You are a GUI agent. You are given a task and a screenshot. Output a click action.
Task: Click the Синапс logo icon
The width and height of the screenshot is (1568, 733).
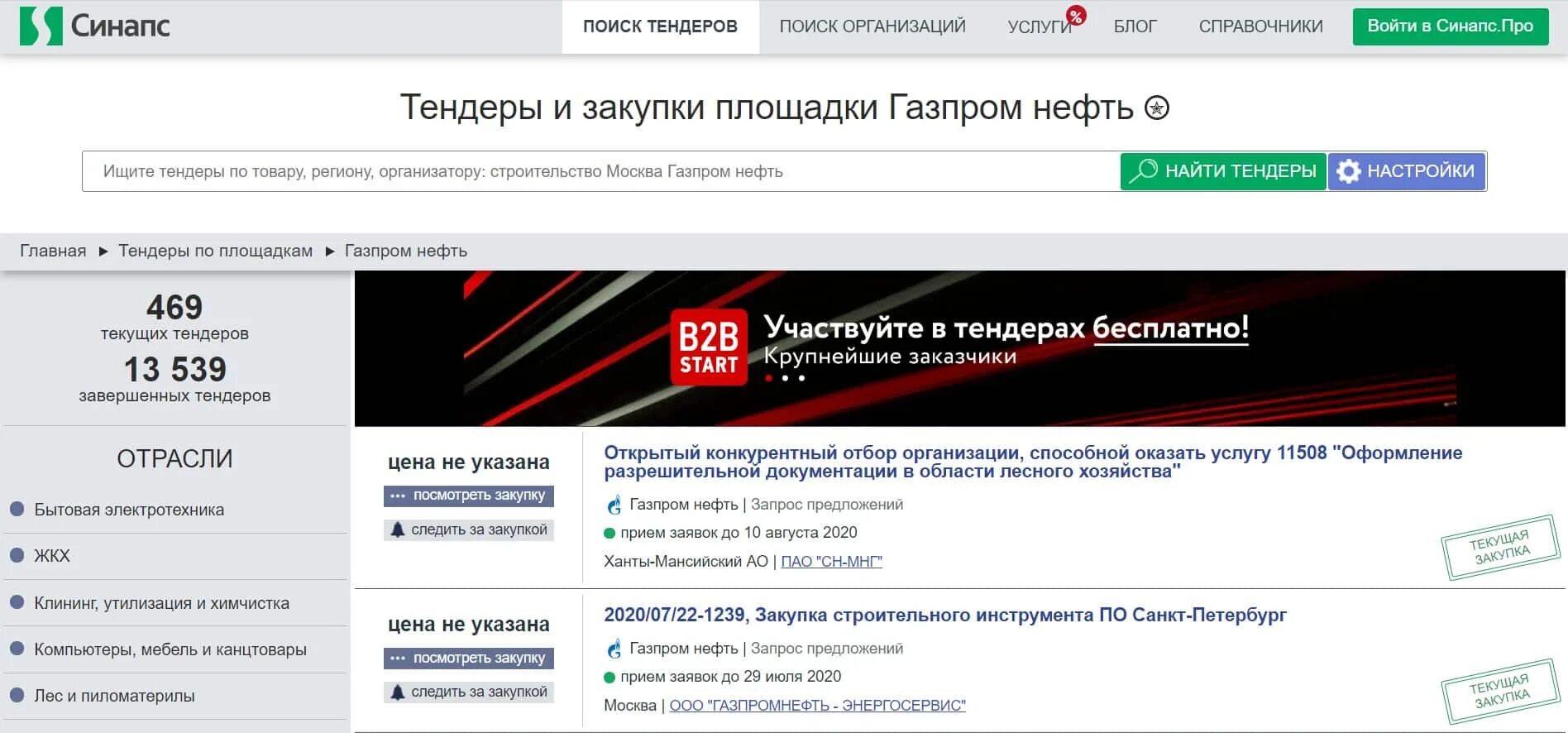[x=41, y=26]
